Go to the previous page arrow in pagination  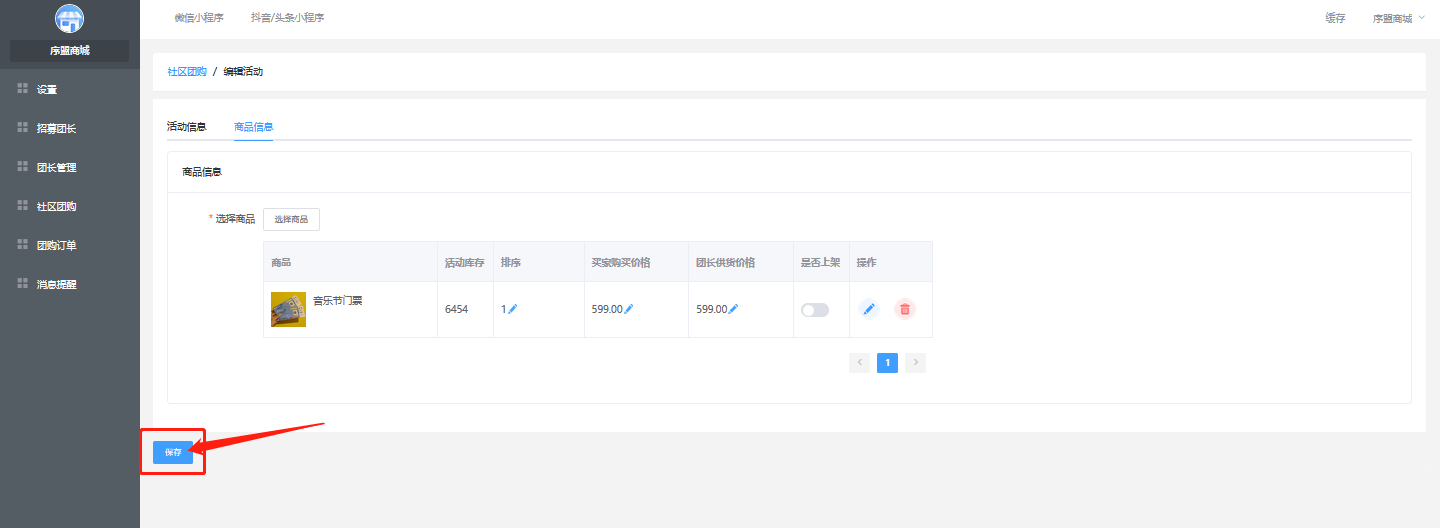[x=859, y=363]
